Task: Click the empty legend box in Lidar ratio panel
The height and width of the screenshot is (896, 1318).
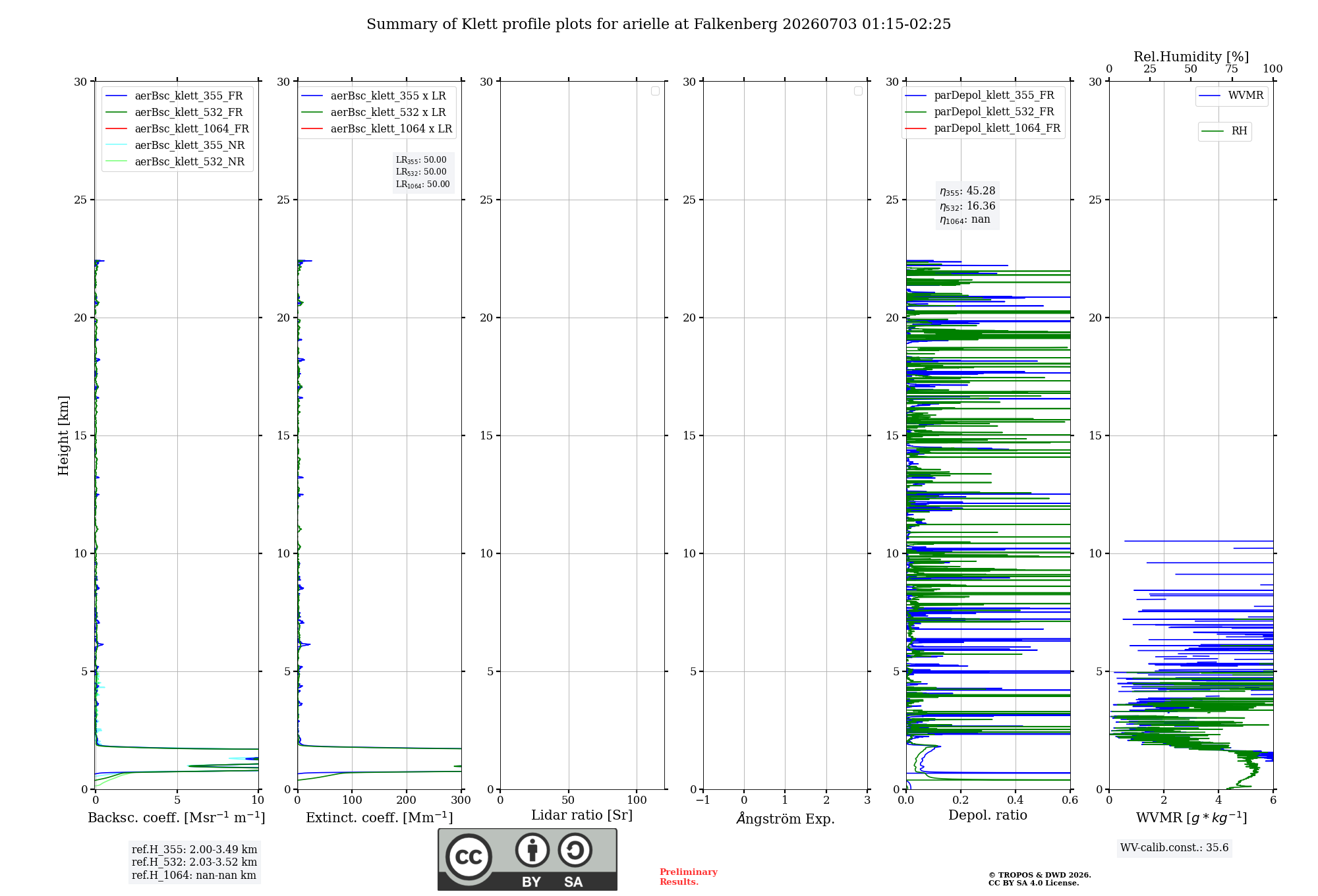Action: 655,91
